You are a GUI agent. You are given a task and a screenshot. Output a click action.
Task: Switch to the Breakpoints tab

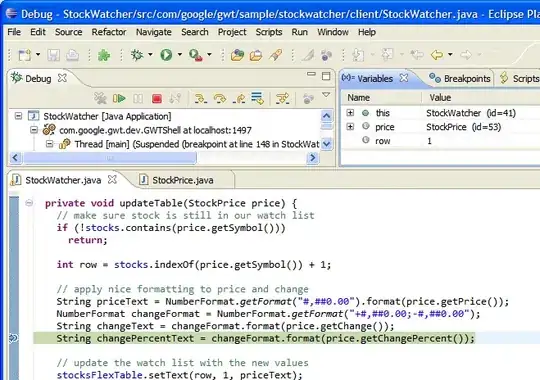coord(460,79)
